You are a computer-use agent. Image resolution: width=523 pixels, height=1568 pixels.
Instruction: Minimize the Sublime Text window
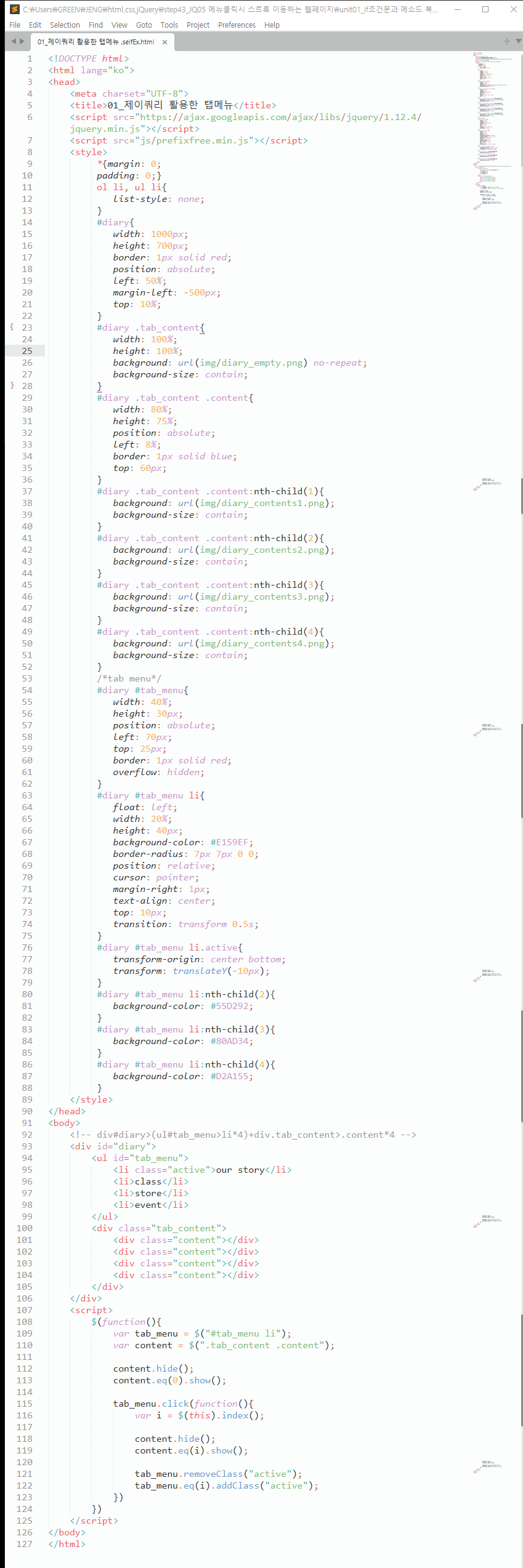coord(457,9)
